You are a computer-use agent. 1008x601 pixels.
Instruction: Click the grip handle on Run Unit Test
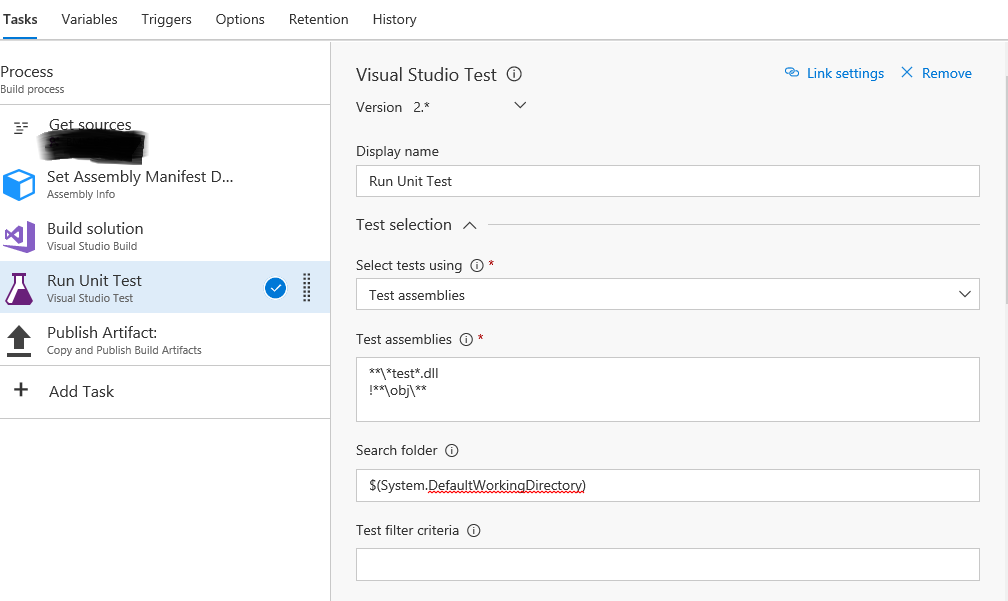[x=306, y=289]
